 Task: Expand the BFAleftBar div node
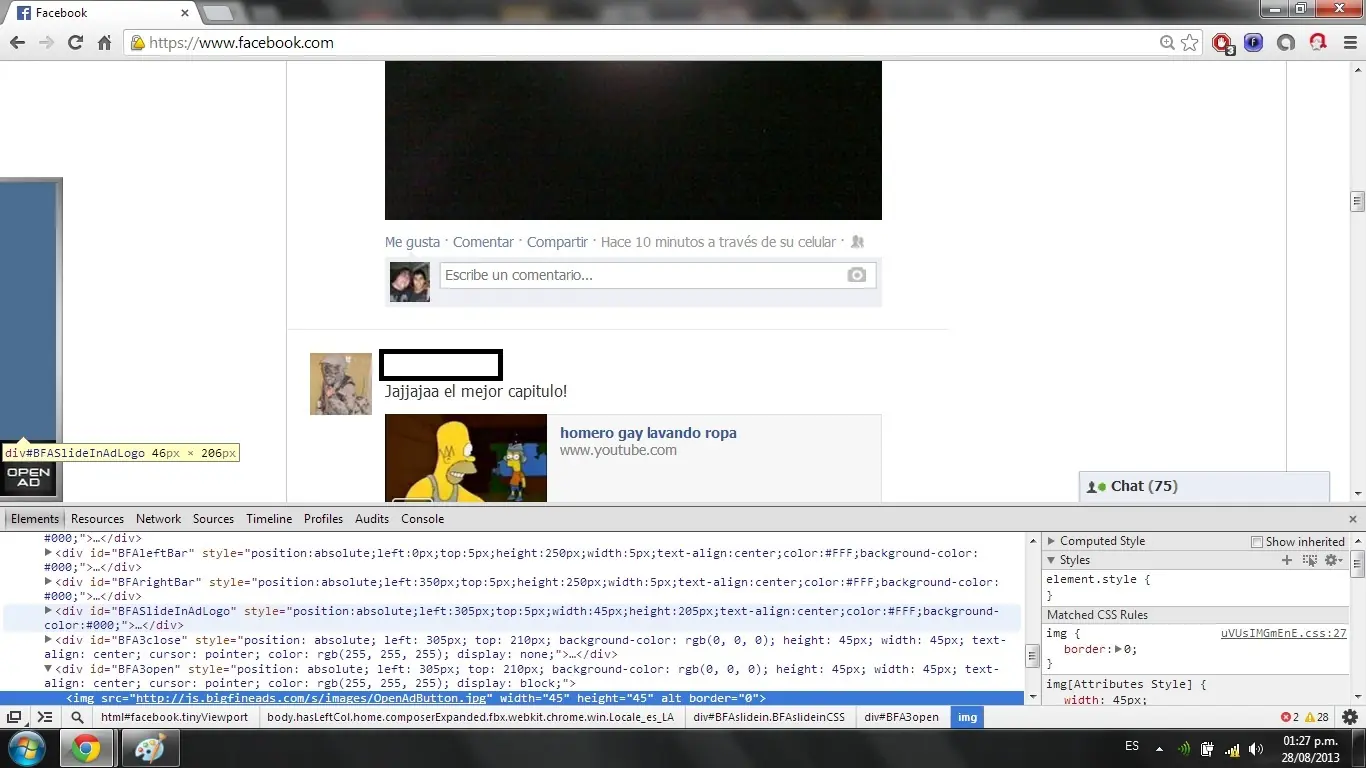tap(48, 553)
